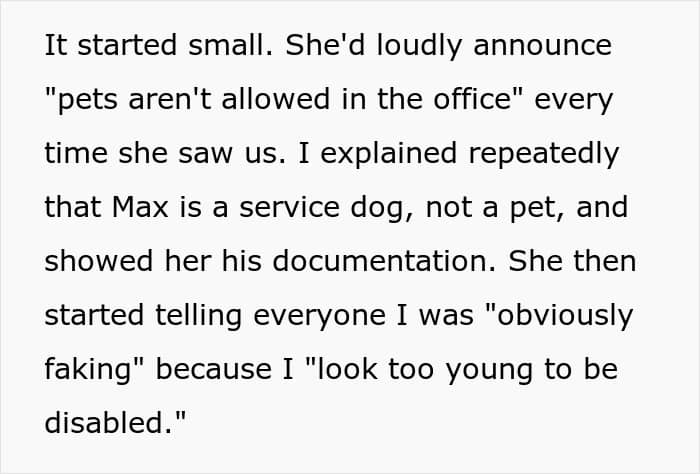700x474 pixels.
Task: Click the quoted word "obviously"
Action: pos(558,315)
